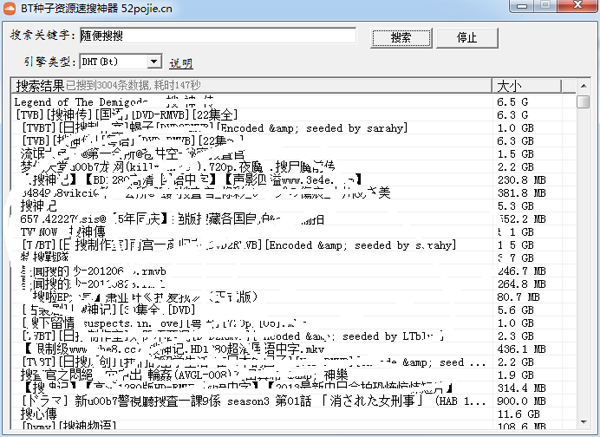
Task: Click the vertical scrollbar thumb
Action: [584, 101]
